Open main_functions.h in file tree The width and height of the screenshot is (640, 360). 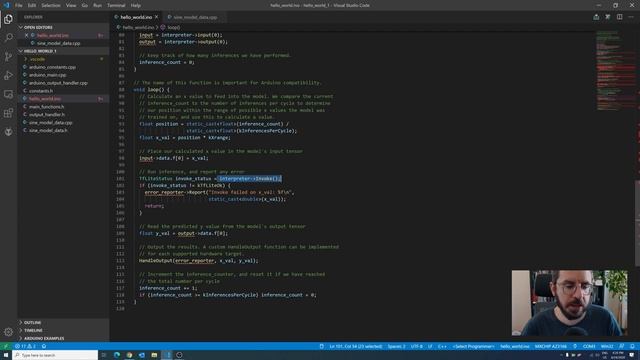click(46, 107)
